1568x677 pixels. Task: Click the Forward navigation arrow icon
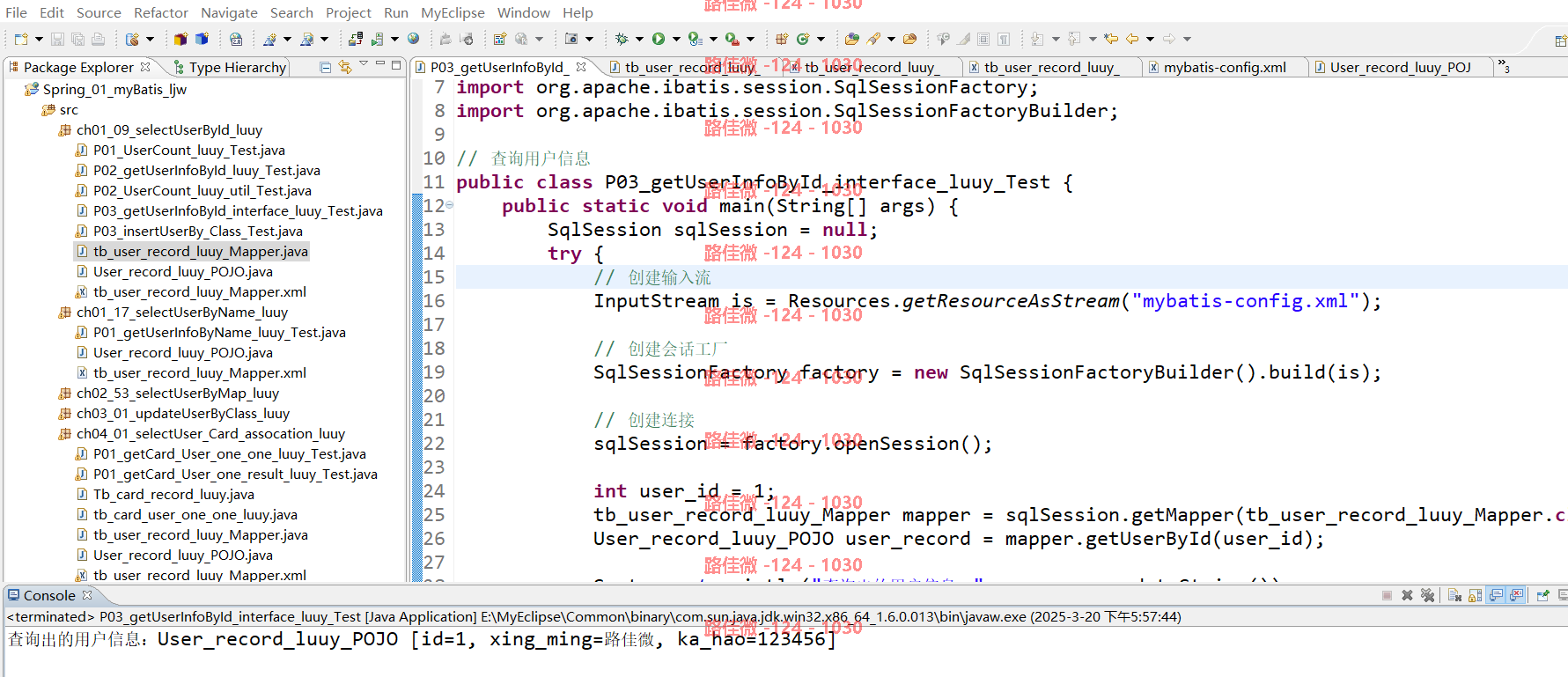point(1169,39)
